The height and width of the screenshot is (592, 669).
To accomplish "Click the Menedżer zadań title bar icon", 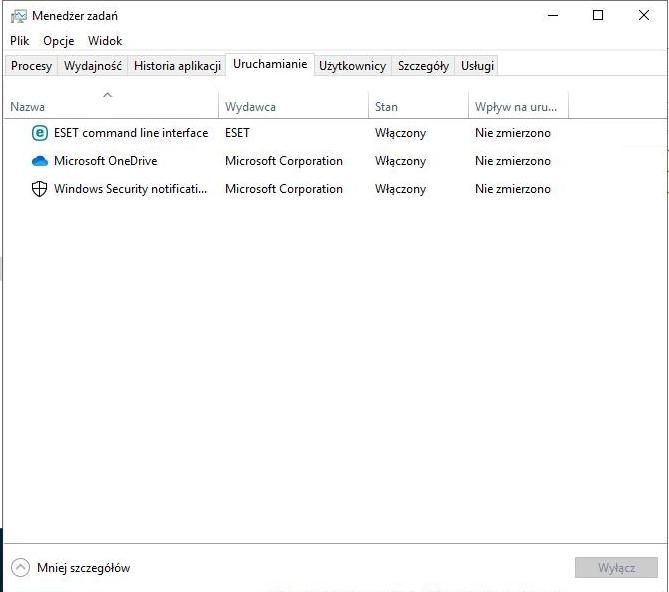I will click(19, 16).
